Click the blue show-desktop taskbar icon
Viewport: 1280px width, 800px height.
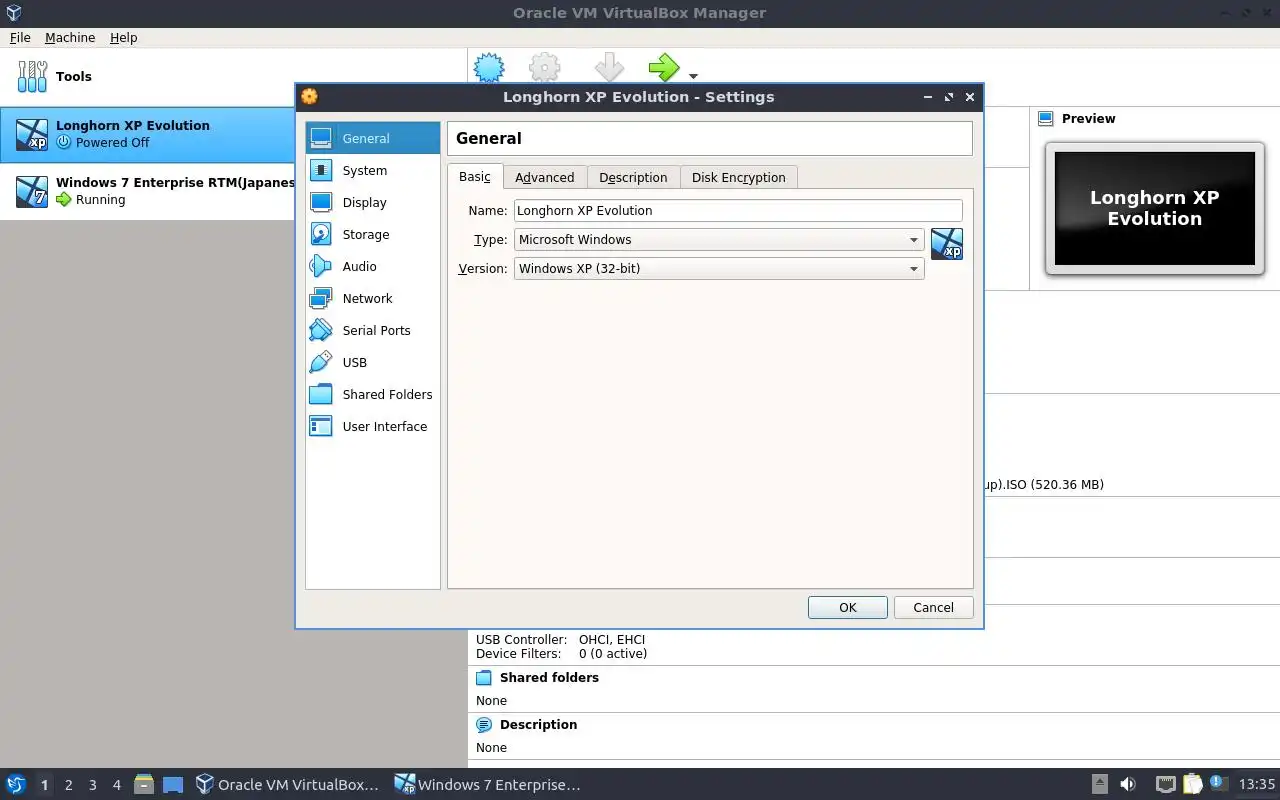[x=173, y=785]
